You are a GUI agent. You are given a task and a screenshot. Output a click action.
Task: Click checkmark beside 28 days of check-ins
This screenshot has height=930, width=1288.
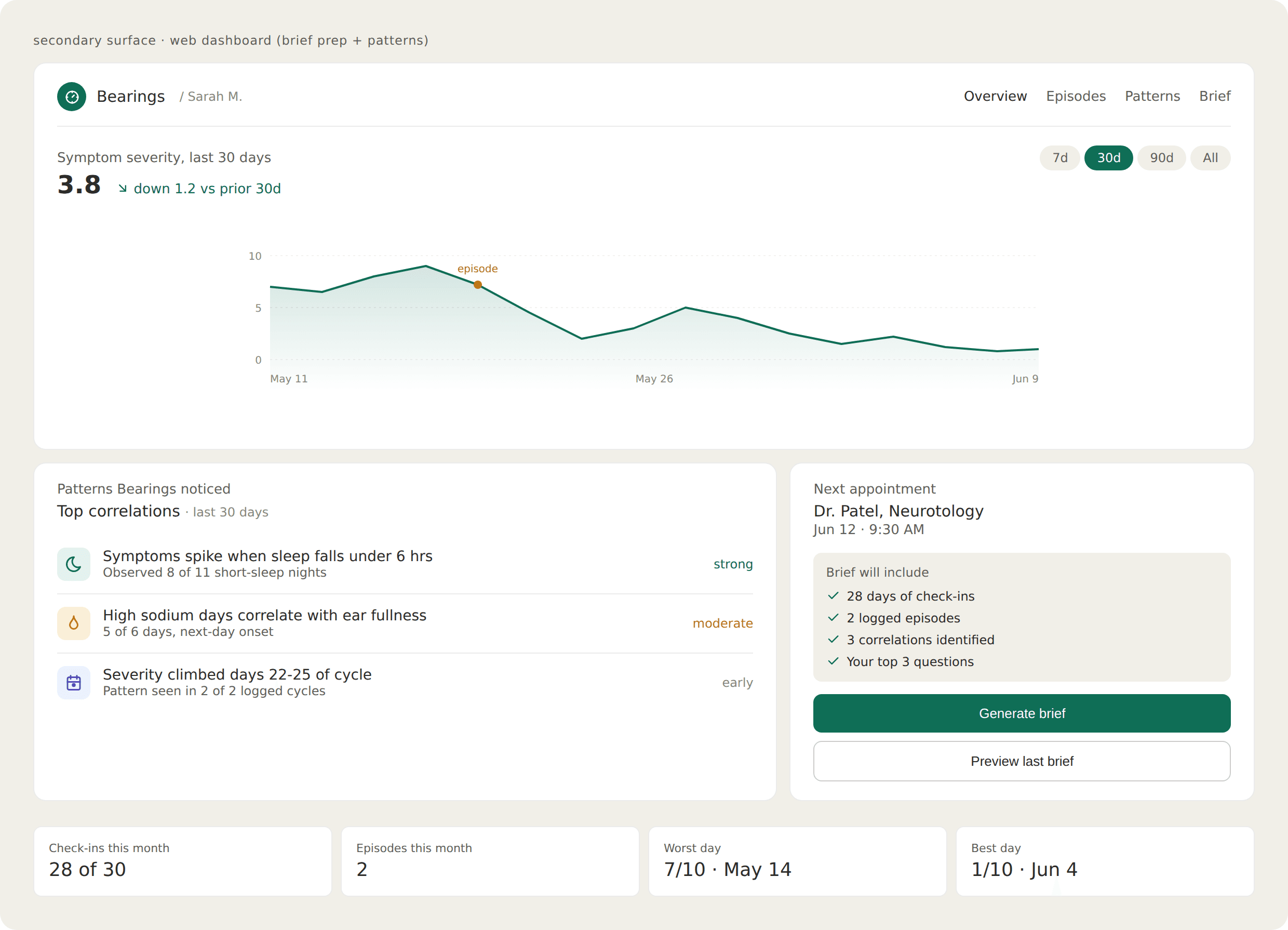point(833,596)
